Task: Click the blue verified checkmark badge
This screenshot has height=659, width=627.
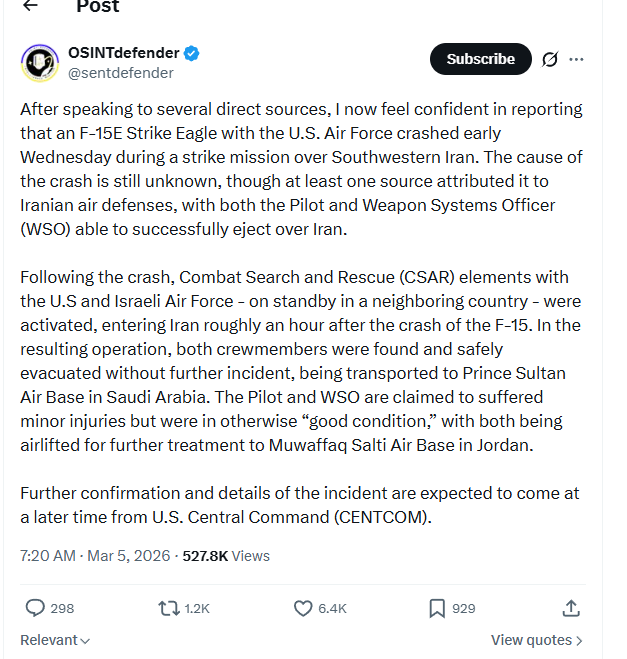Action: tap(192, 53)
